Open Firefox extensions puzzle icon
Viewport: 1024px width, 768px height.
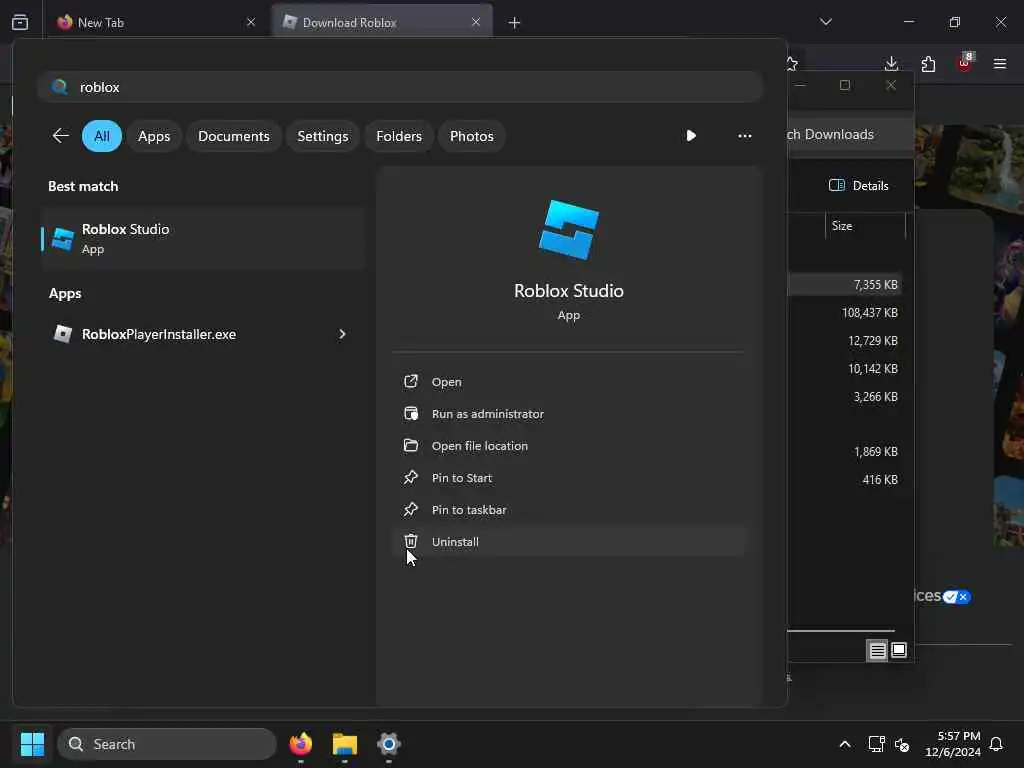pyautogui.click(x=928, y=63)
